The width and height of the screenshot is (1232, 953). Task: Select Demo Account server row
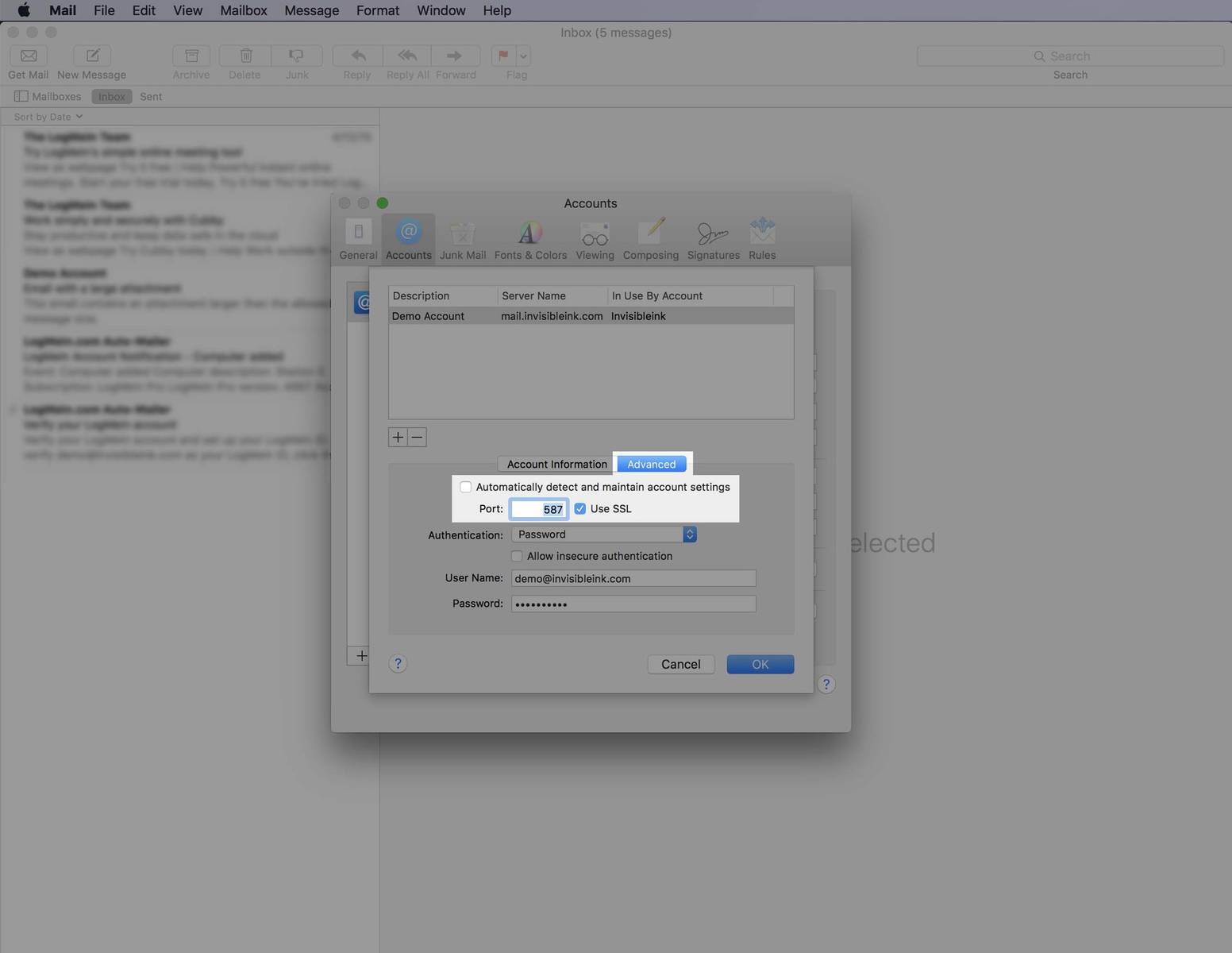[x=591, y=316]
